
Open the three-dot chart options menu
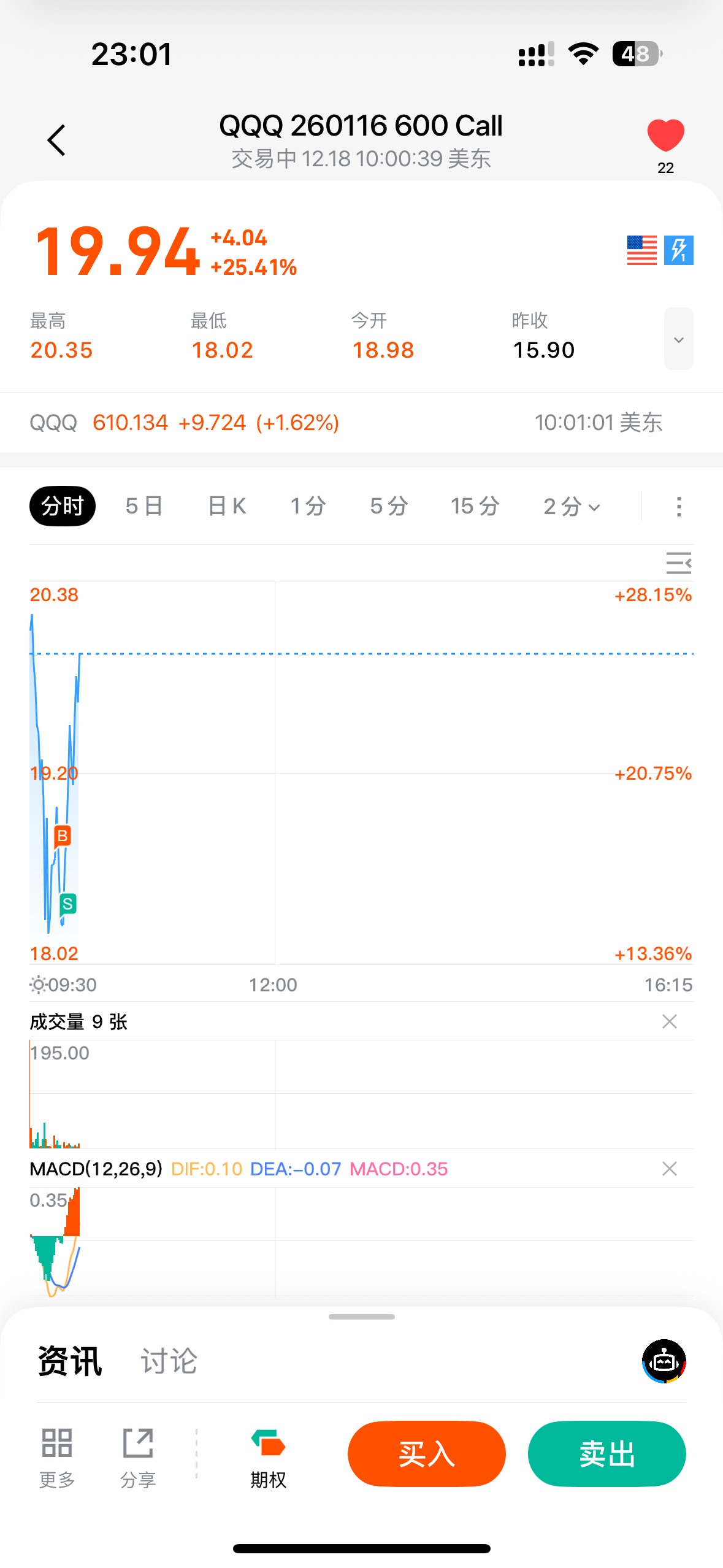pos(678,507)
